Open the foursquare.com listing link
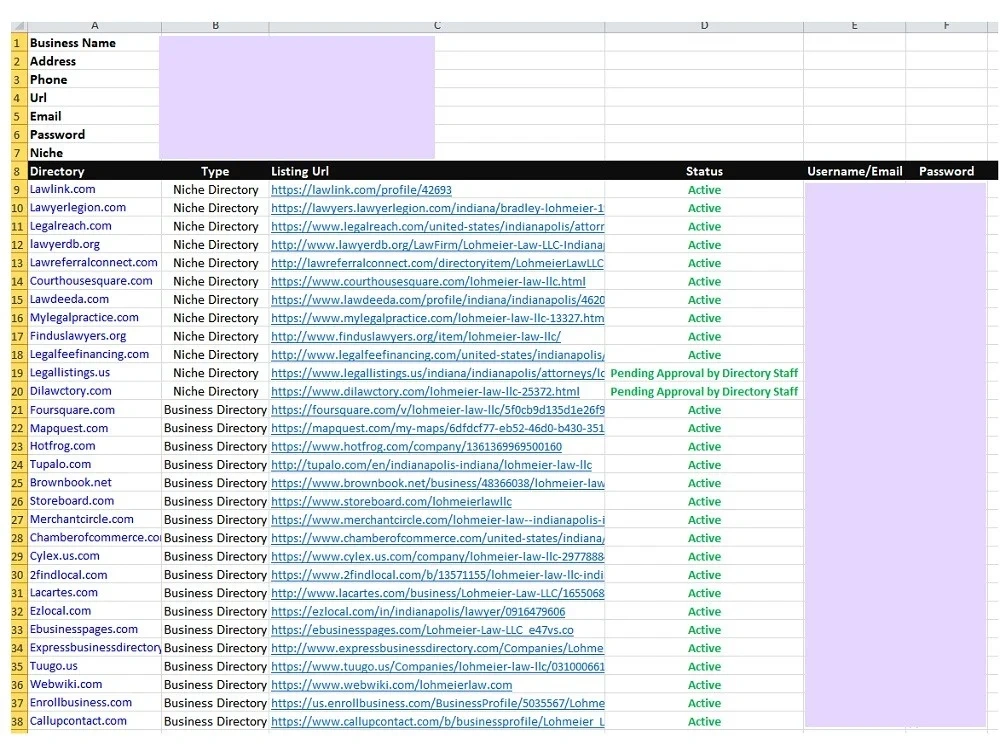 click(x=438, y=410)
